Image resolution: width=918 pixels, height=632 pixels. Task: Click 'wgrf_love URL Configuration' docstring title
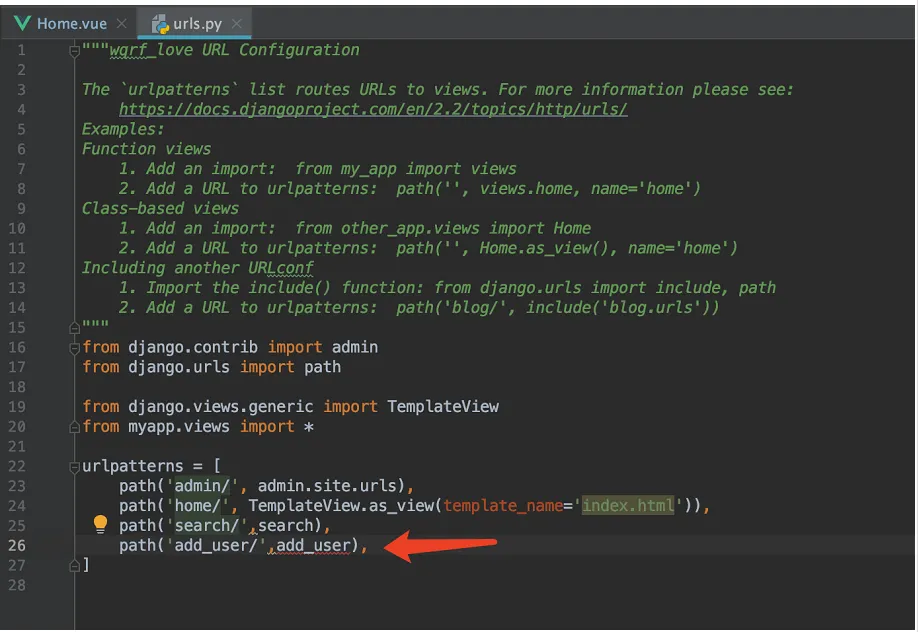pyautogui.click(x=234, y=50)
